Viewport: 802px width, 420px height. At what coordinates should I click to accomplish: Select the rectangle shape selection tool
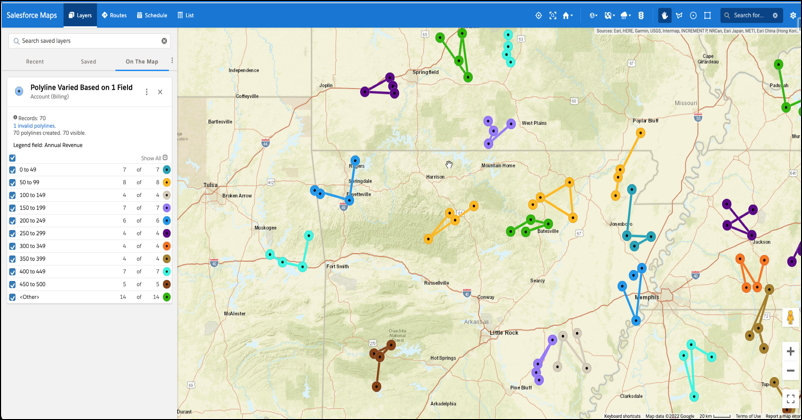[707, 15]
